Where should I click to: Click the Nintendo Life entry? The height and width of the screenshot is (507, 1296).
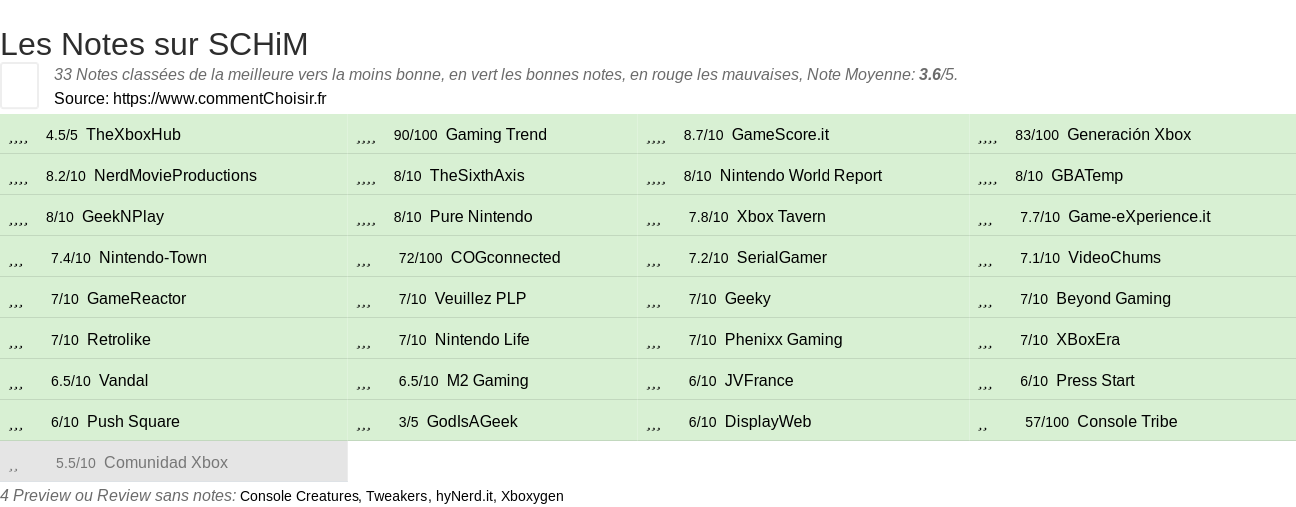pyautogui.click(x=482, y=340)
